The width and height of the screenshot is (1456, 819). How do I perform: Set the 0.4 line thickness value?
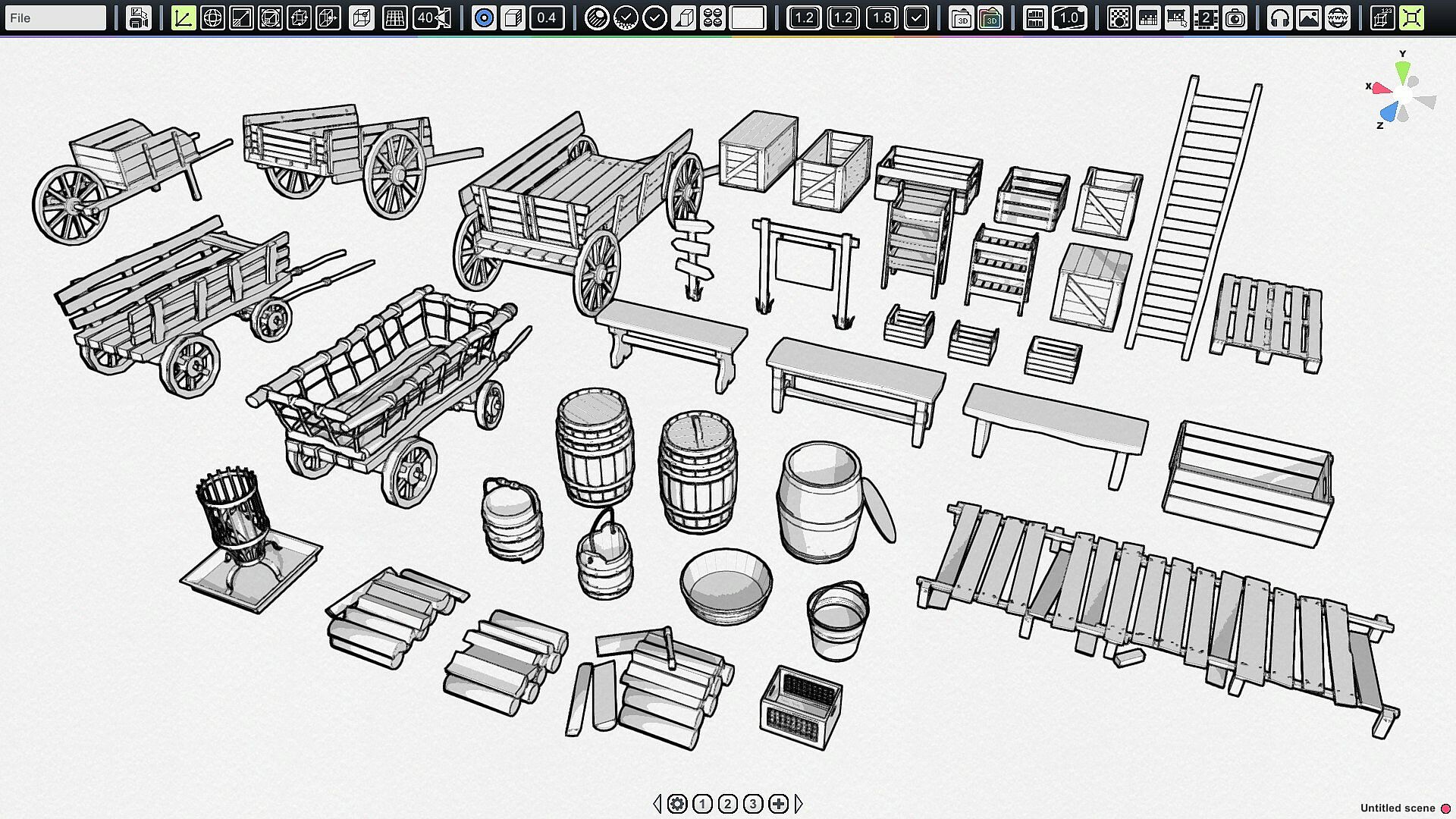click(x=547, y=17)
